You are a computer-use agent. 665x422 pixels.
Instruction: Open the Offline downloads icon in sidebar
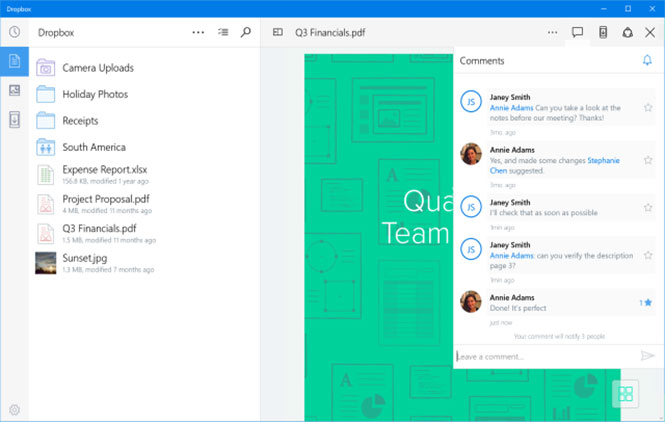14,120
